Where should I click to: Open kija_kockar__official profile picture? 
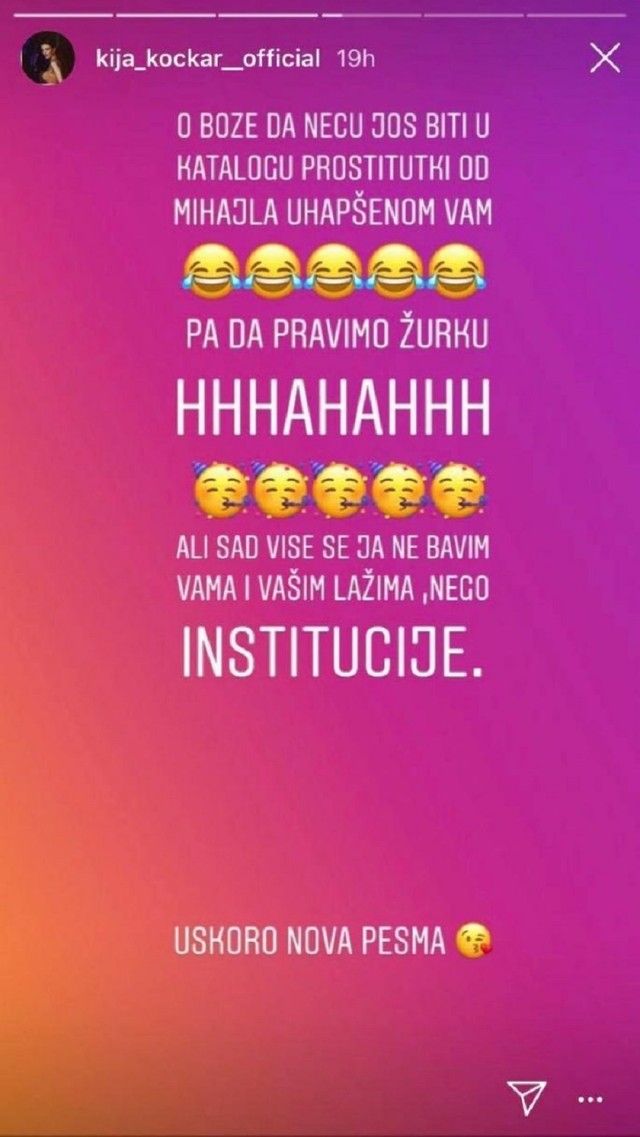tap(48, 59)
